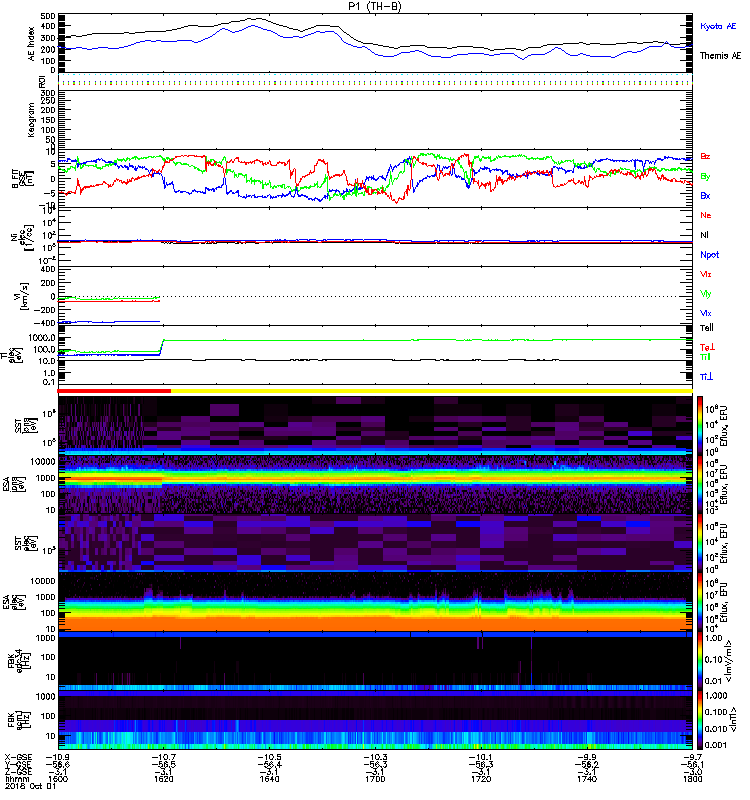Click the 1600 time tick label
Viewport: 750px width, 800px height.
click(58, 779)
